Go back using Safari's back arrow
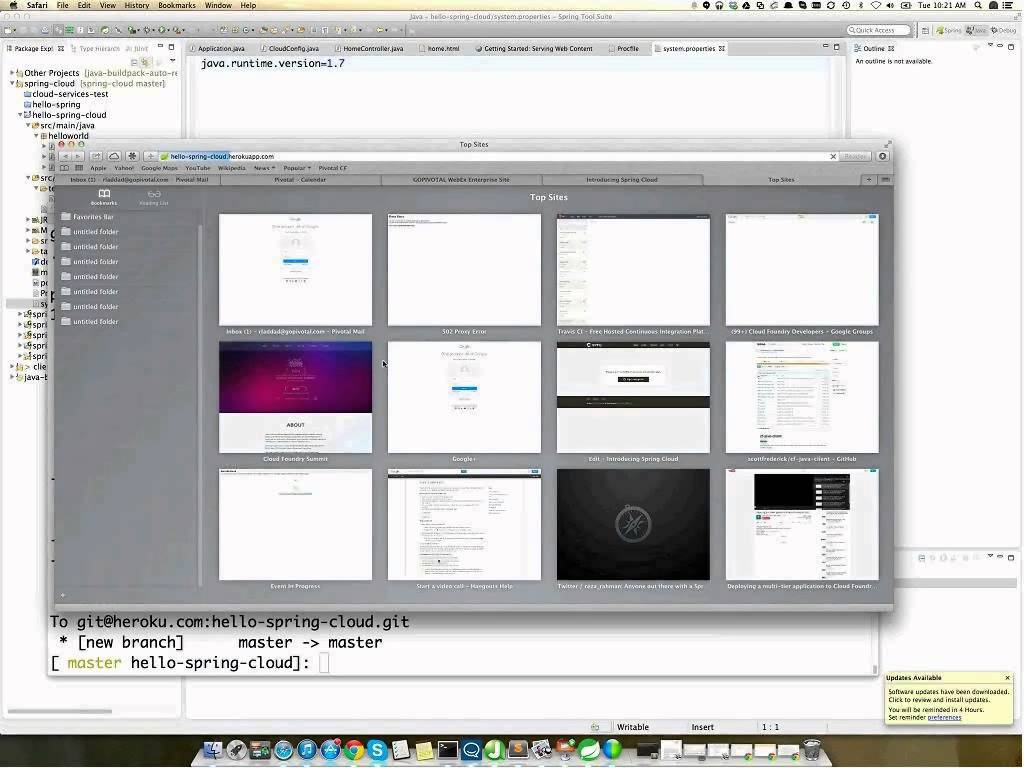 pyautogui.click(x=65, y=156)
